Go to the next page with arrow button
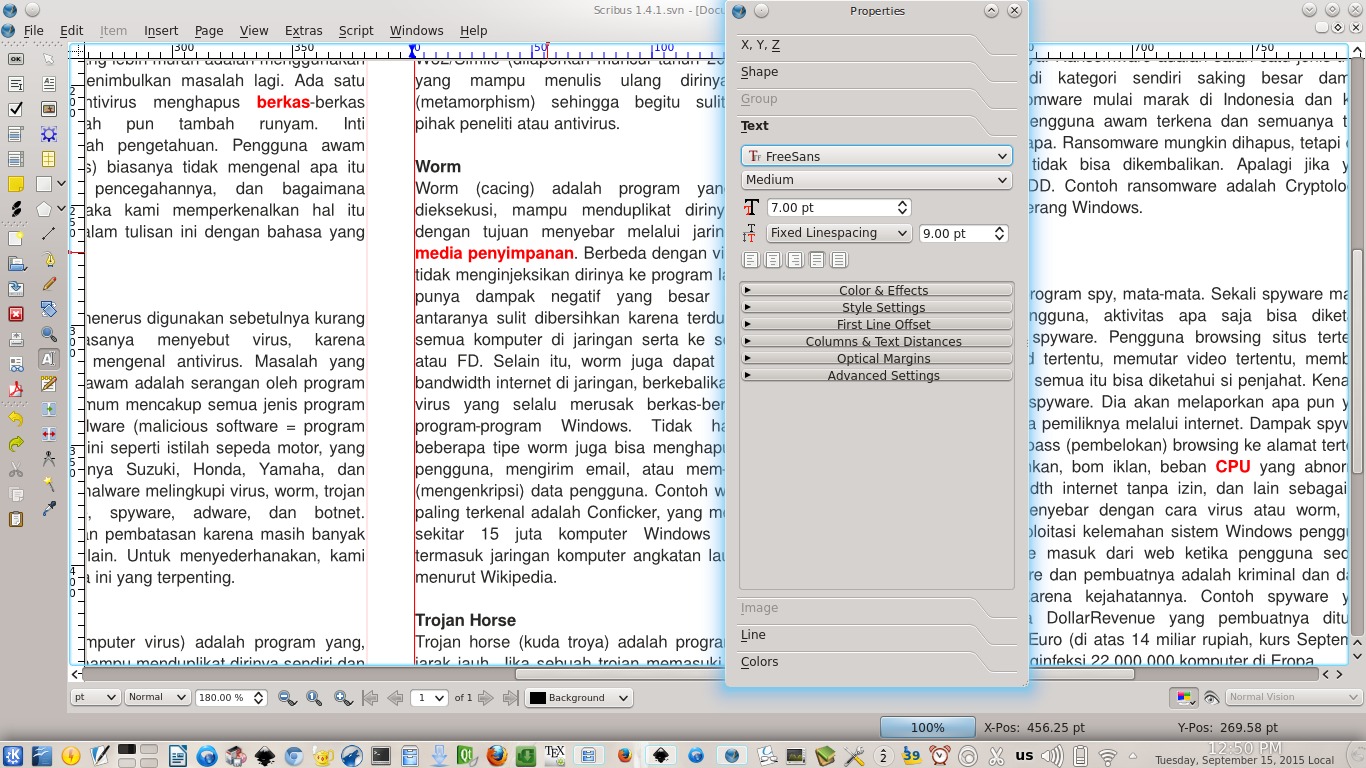1366x768 pixels. point(486,697)
